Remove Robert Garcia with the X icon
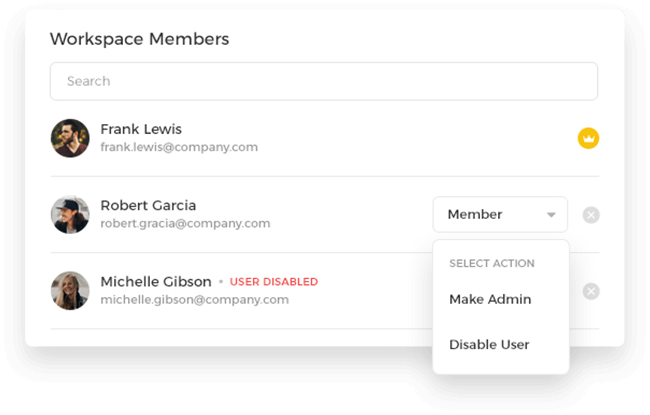Screen dimensions: 650x415 (x=591, y=215)
